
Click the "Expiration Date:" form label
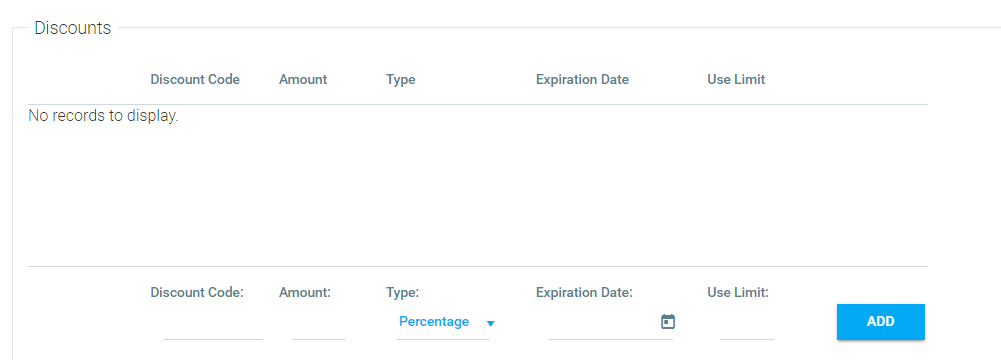(x=584, y=293)
